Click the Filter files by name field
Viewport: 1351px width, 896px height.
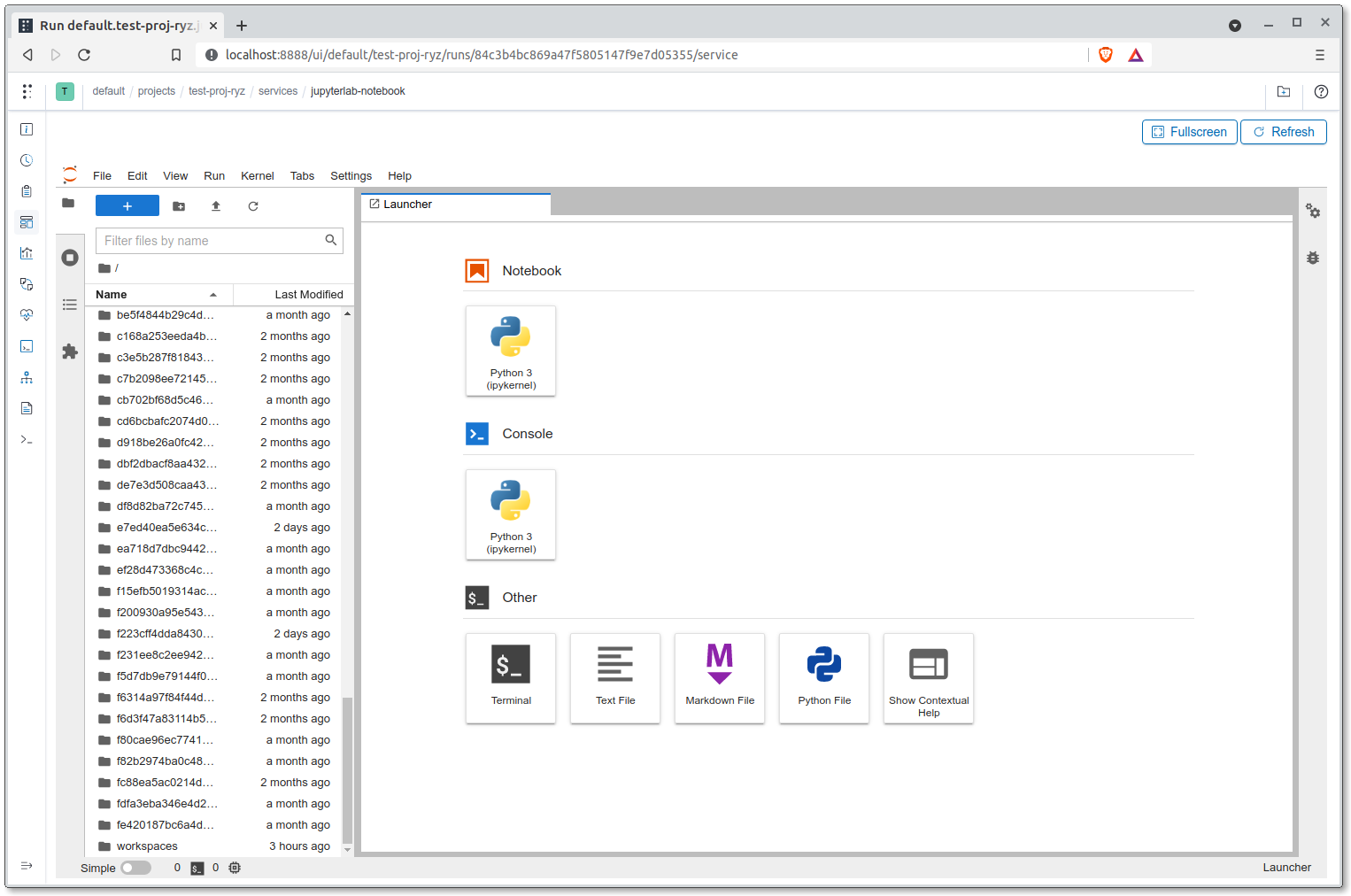(x=219, y=241)
